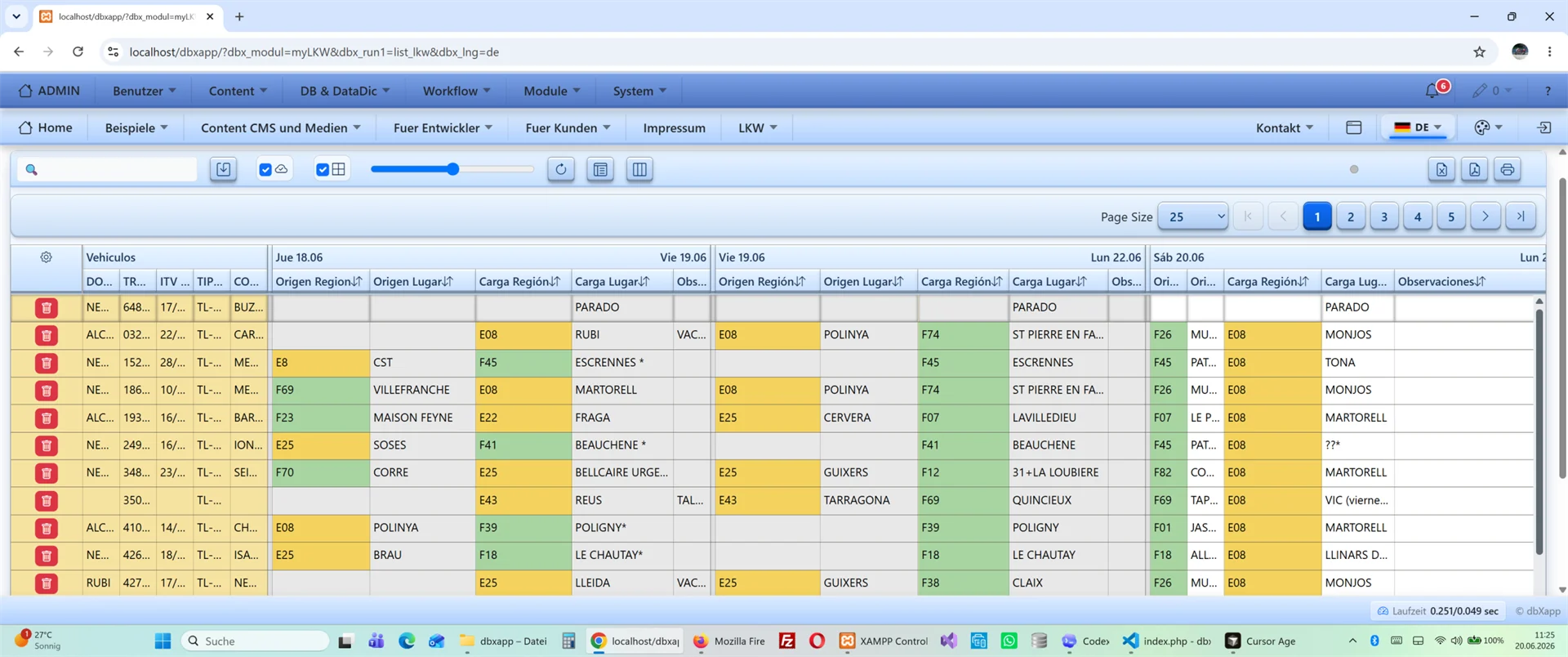This screenshot has height=657, width=1568.
Task: Click the question mark help icon
Action: (1548, 91)
